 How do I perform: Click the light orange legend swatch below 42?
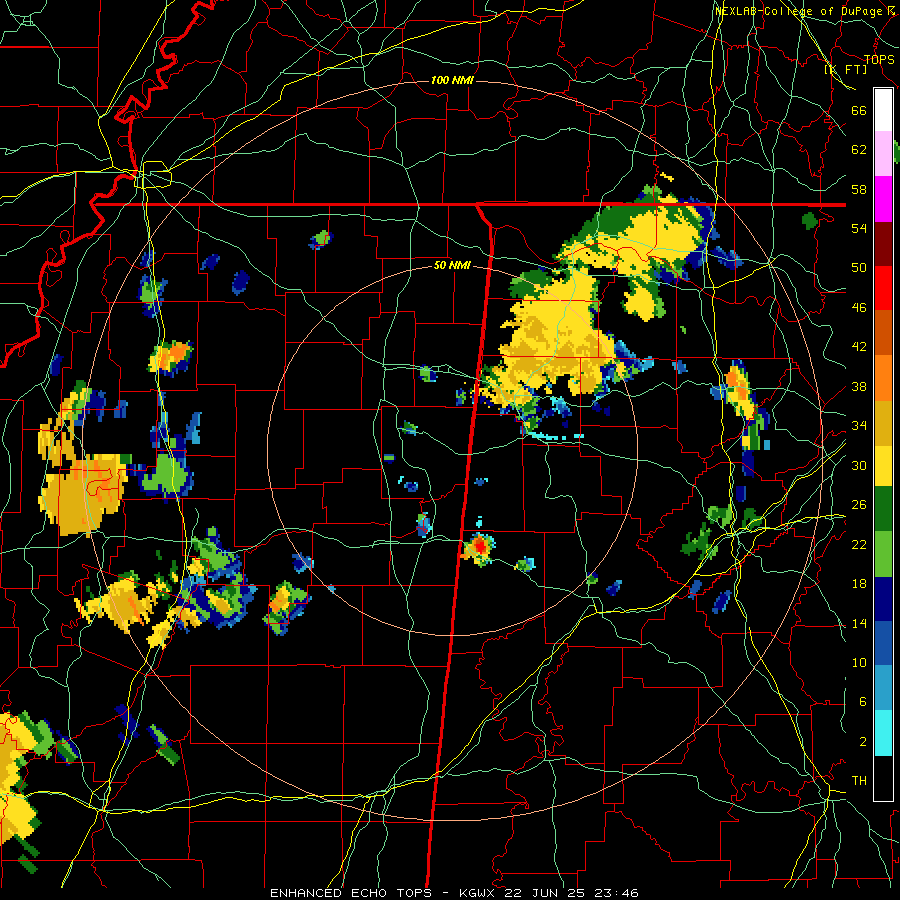point(883,378)
